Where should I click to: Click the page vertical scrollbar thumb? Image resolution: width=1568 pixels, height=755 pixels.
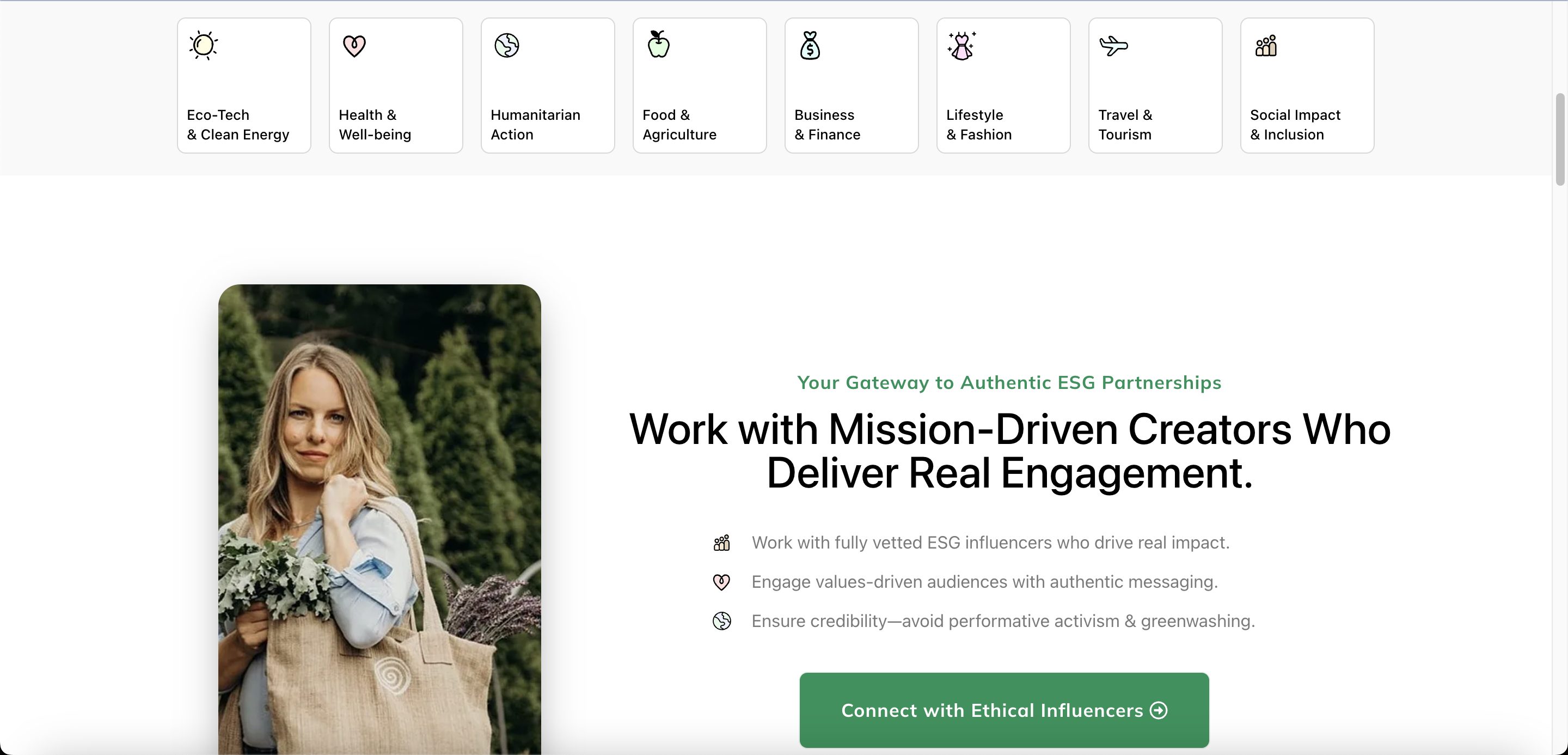coord(1560,139)
